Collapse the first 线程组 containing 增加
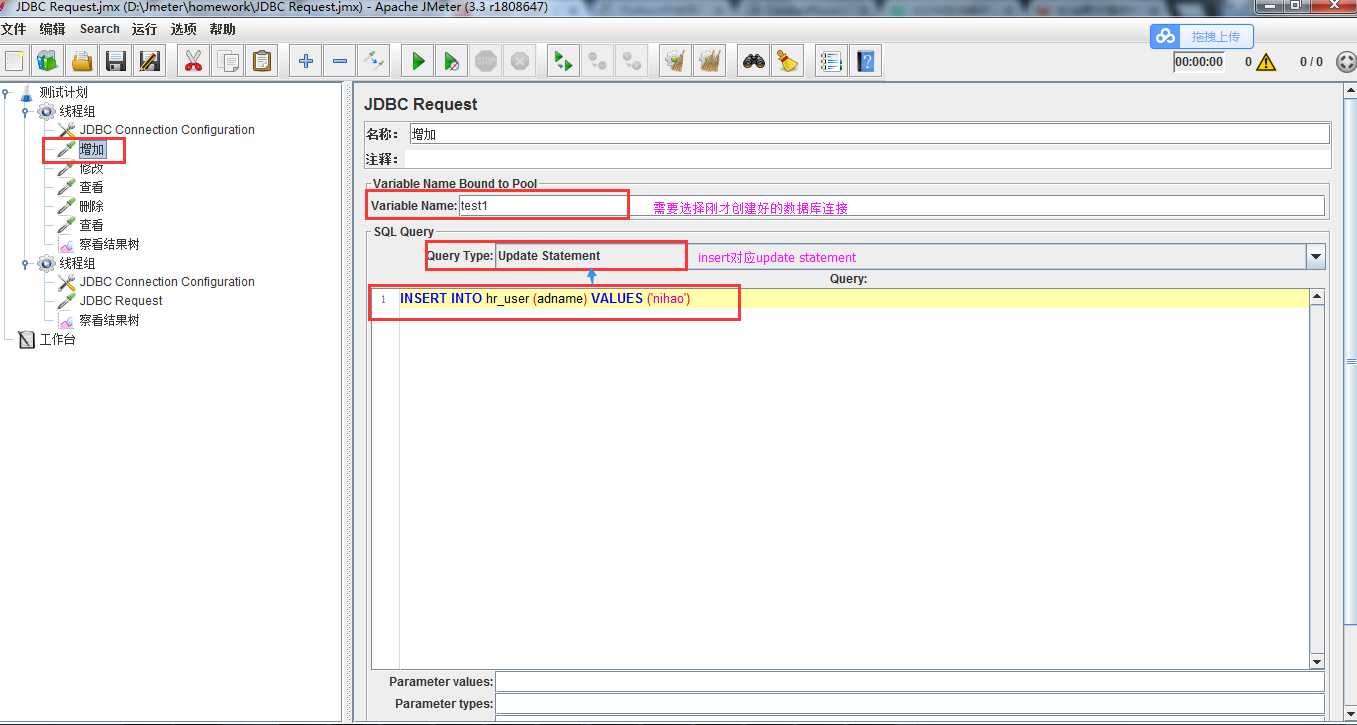Image resolution: width=1357 pixels, height=725 pixels. coord(26,111)
